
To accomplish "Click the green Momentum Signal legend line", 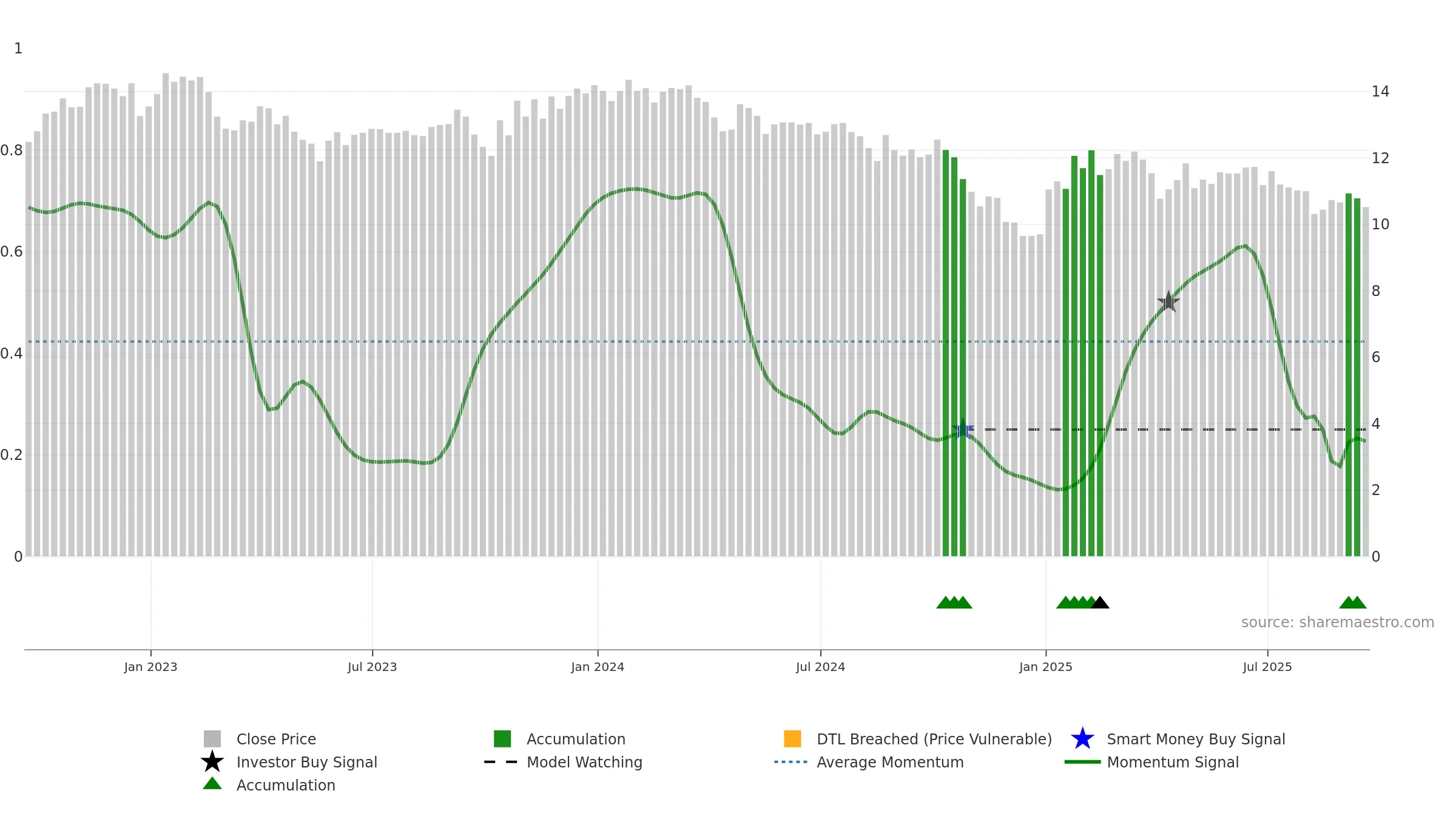I will tap(1082, 762).
